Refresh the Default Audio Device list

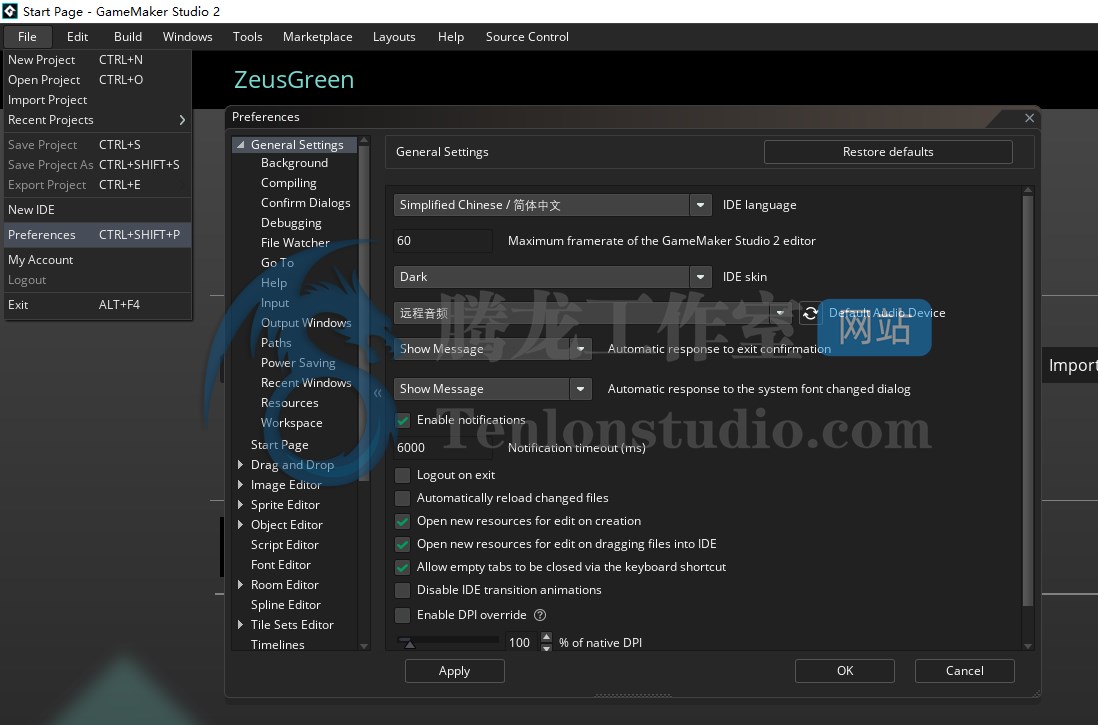click(x=810, y=313)
